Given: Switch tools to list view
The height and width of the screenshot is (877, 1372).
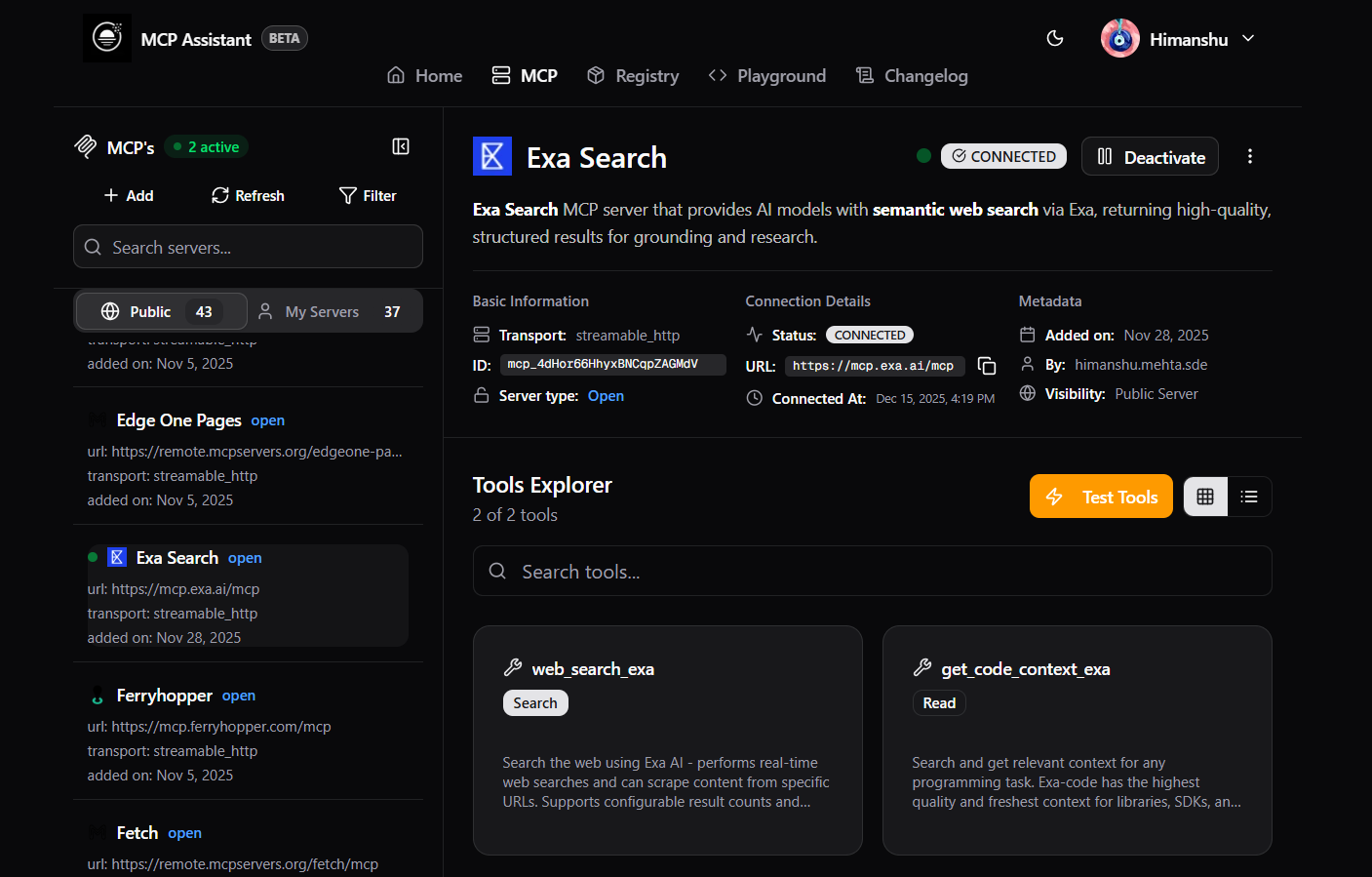Looking at the screenshot, I should [1249, 497].
